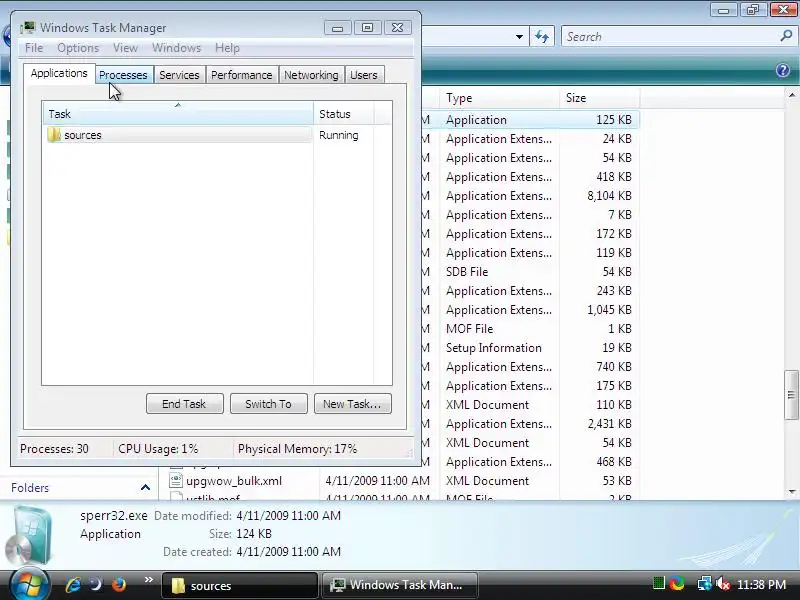Launch Firefox from quick launch
The image size is (800, 600).
[x=119, y=584]
